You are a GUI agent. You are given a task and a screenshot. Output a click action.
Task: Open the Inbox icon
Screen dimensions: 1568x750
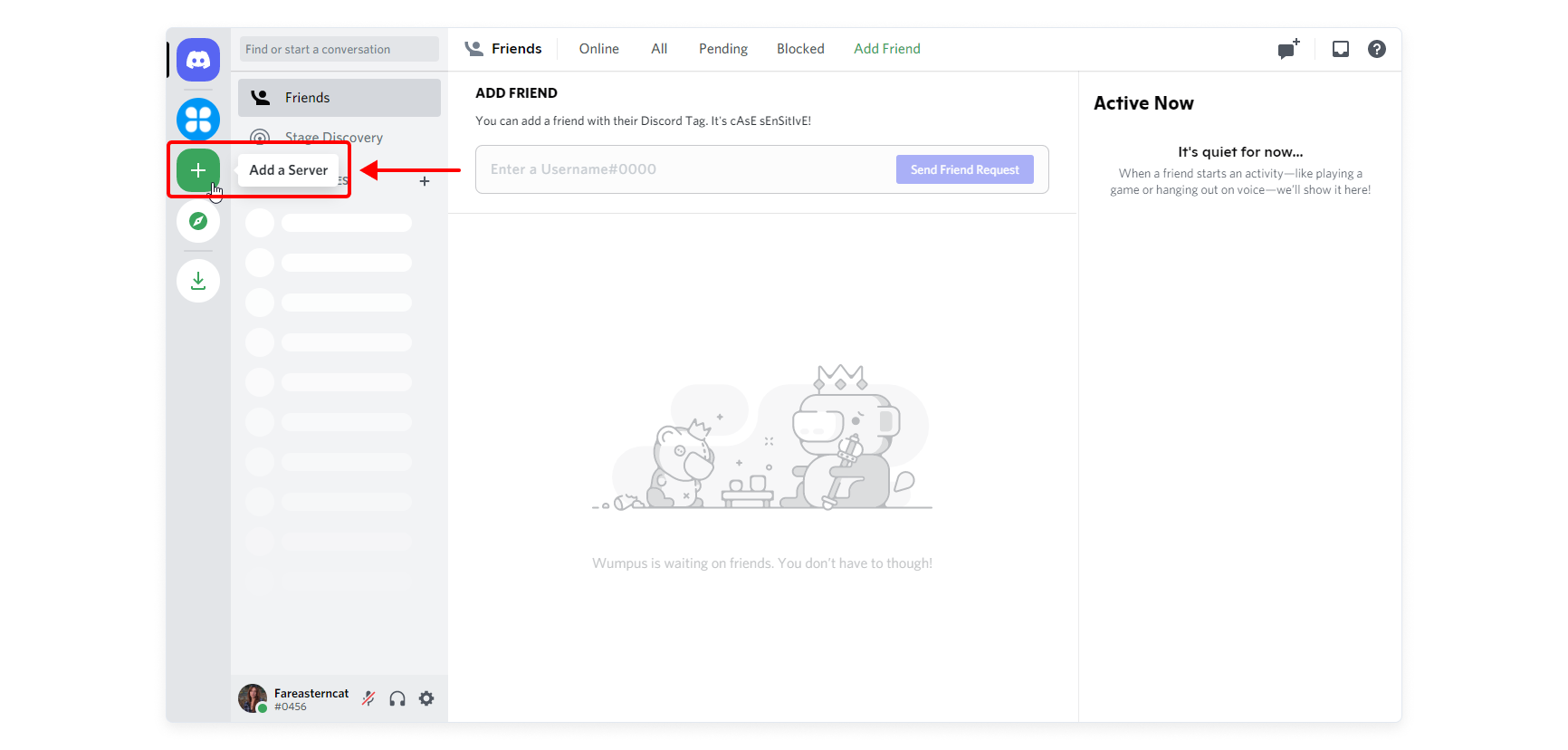[1341, 49]
